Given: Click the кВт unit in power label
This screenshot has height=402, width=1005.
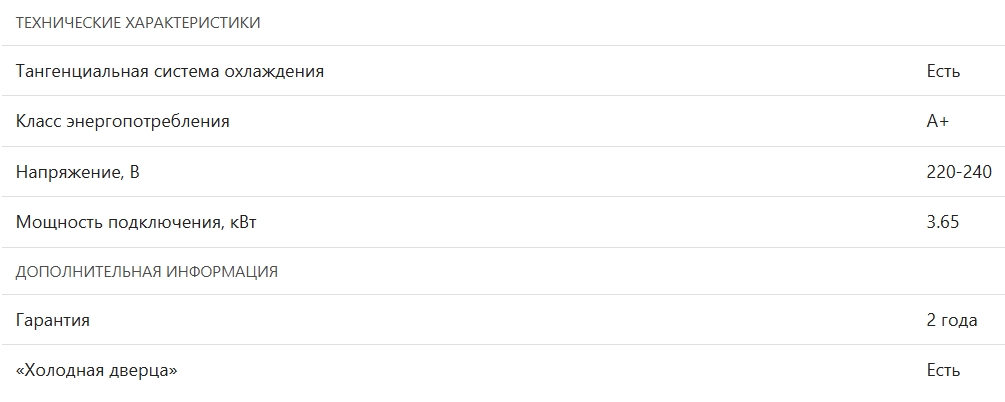Looking at the screenshot, I should [242, 222].
